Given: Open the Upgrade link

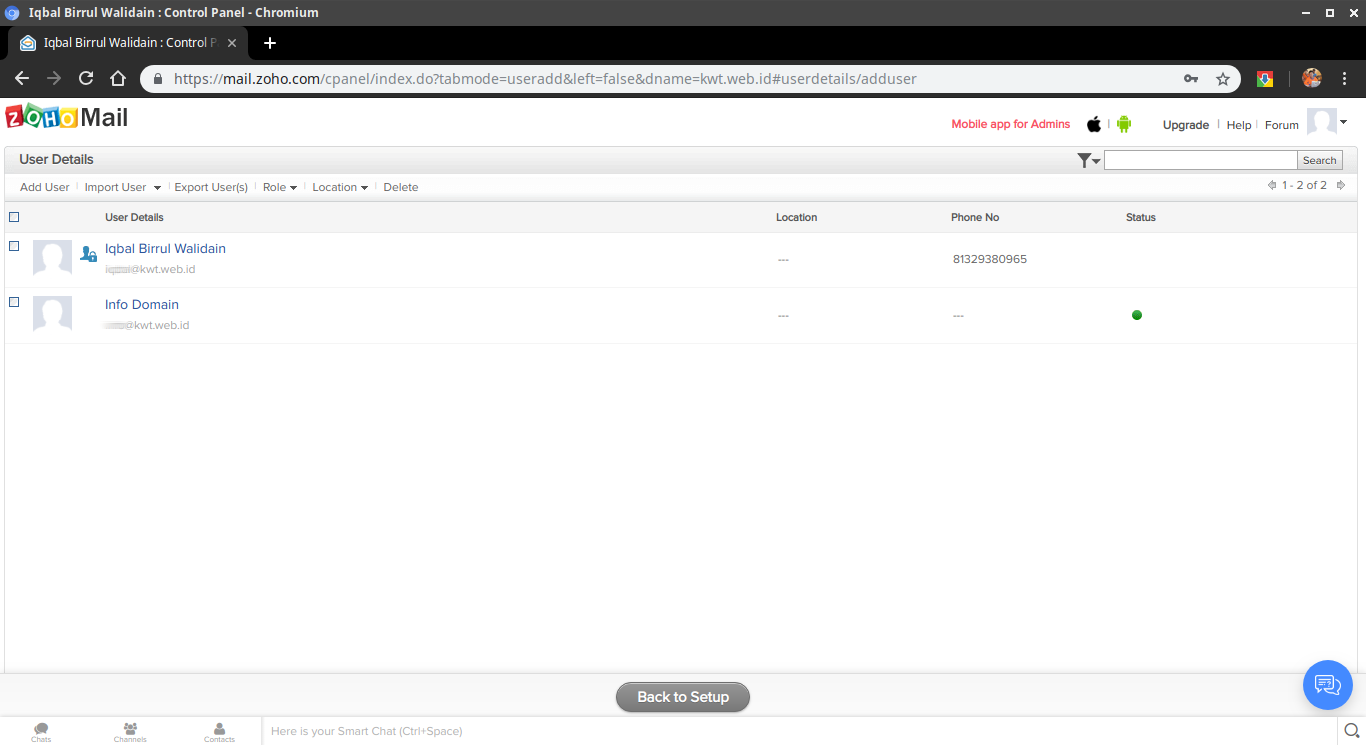Looking at the screenshot, I should 1185,125.
